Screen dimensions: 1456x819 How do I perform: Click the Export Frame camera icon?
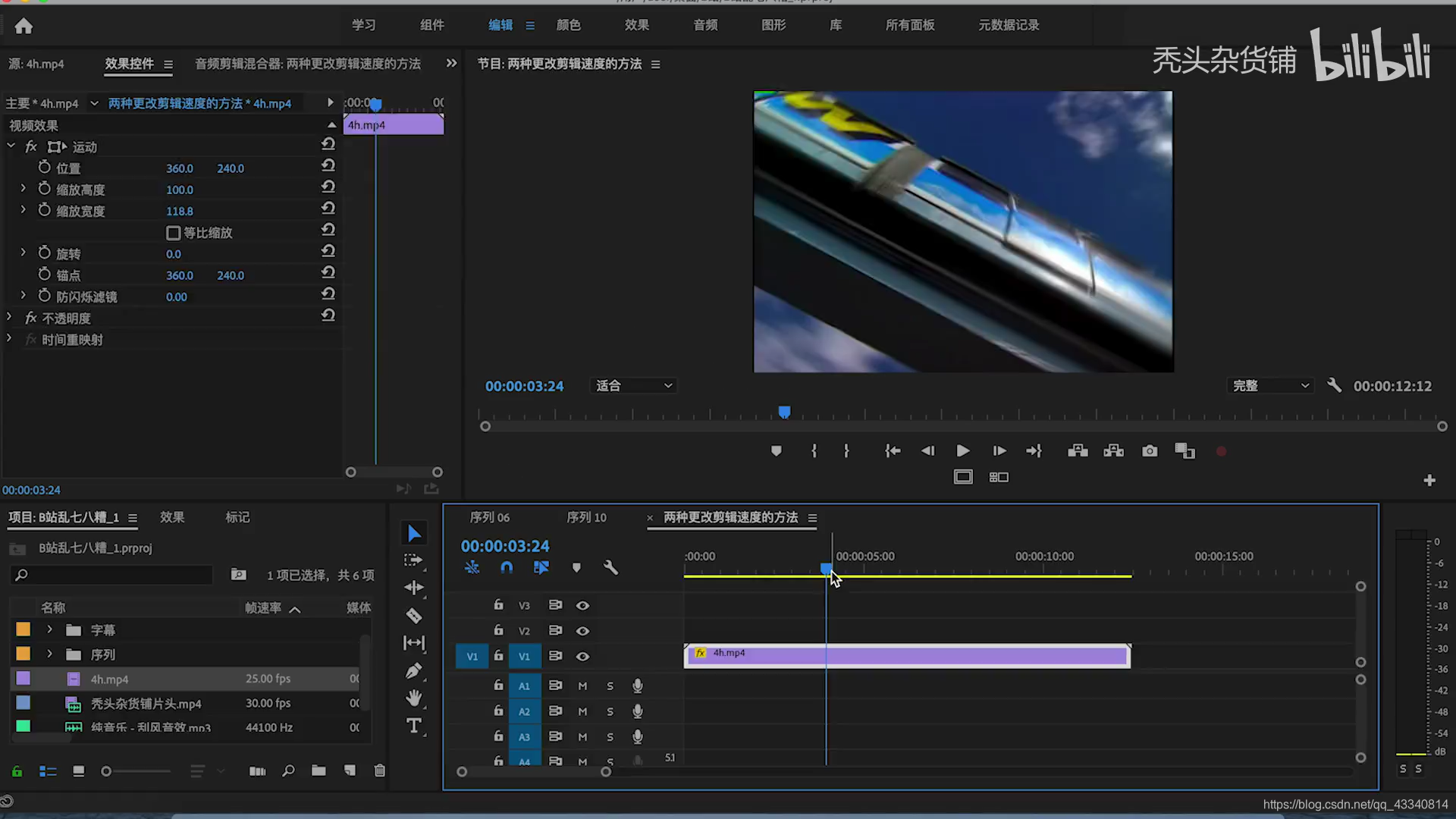click(x=1150, y=451)
